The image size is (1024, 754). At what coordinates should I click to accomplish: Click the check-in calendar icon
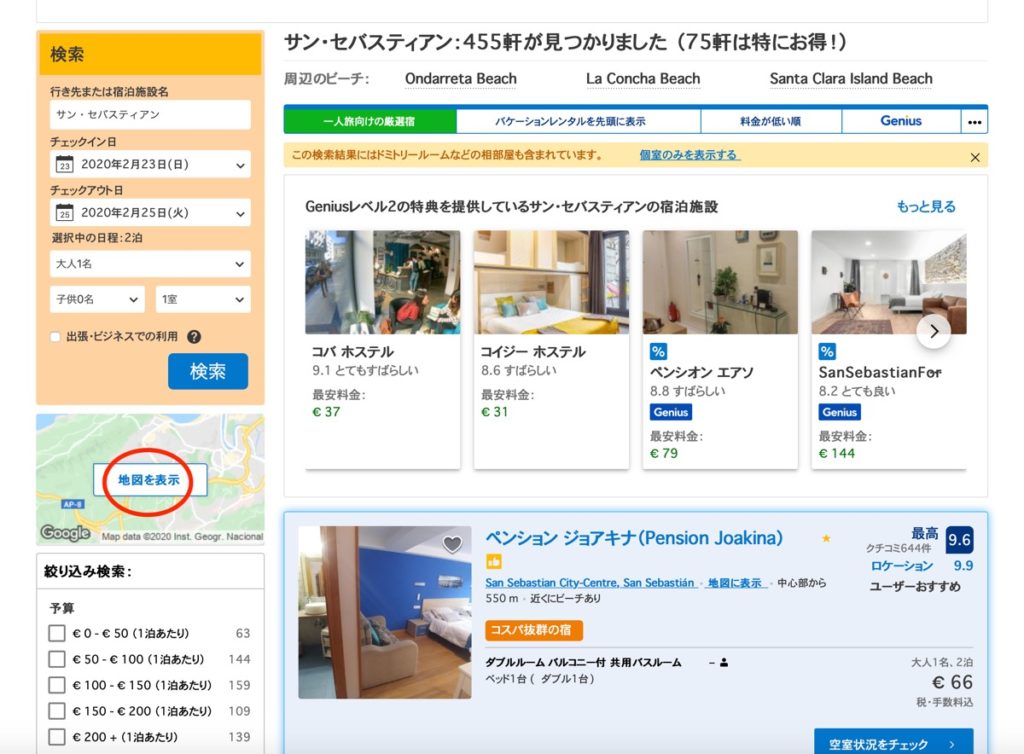point(64,165)
